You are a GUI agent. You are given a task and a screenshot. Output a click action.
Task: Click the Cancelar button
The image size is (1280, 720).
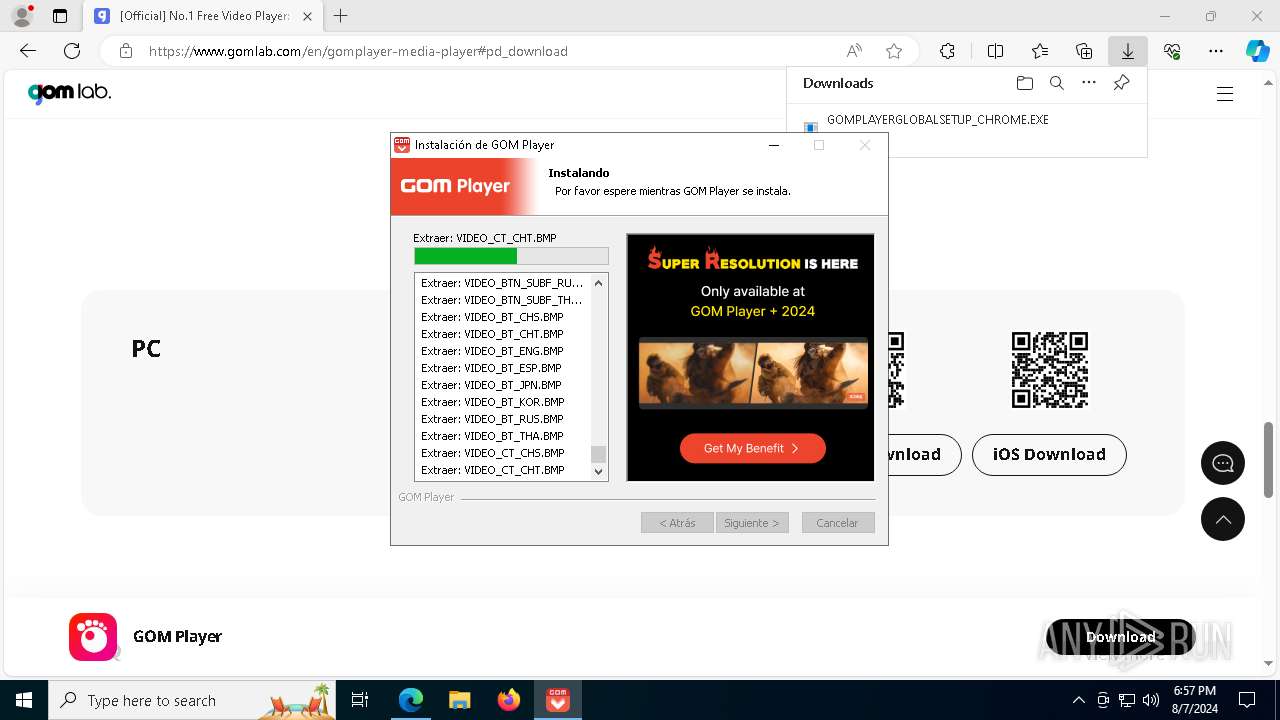point(837,523)
